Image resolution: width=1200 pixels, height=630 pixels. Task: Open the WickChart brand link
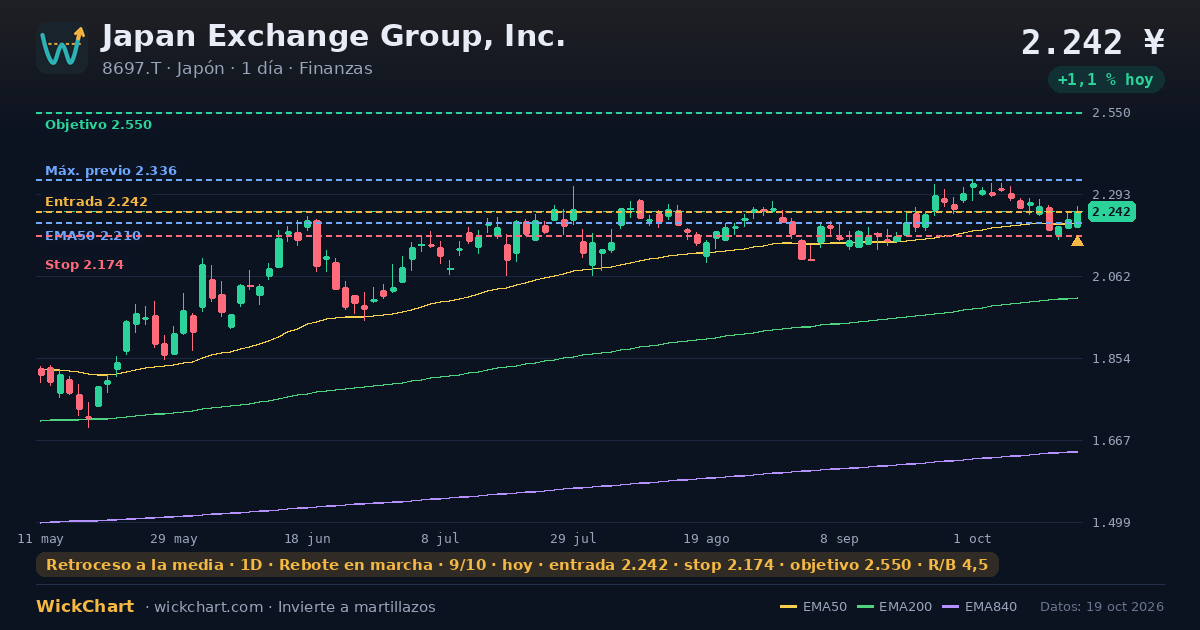click(85, 607)
